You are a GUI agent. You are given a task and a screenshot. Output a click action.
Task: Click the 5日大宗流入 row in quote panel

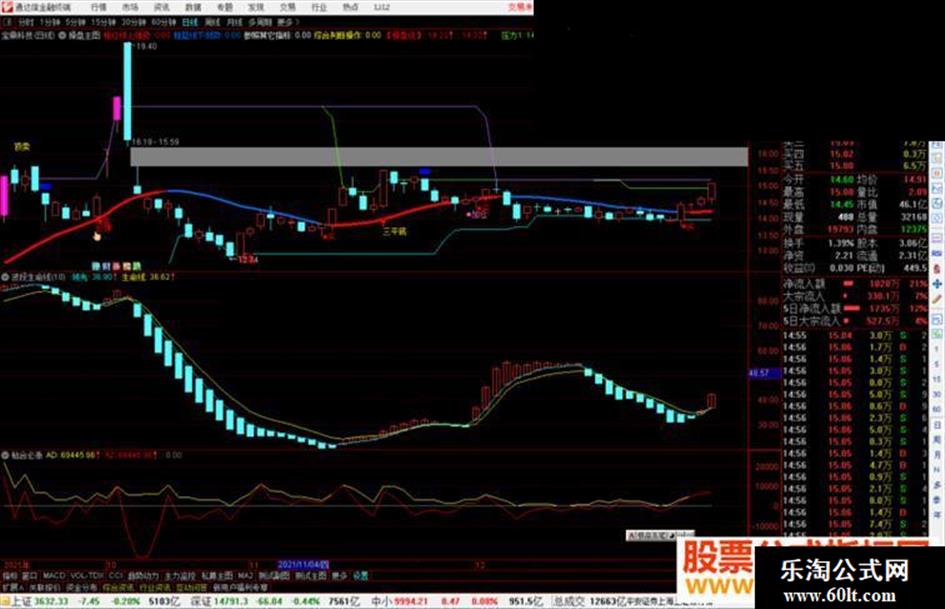point(855,321)
